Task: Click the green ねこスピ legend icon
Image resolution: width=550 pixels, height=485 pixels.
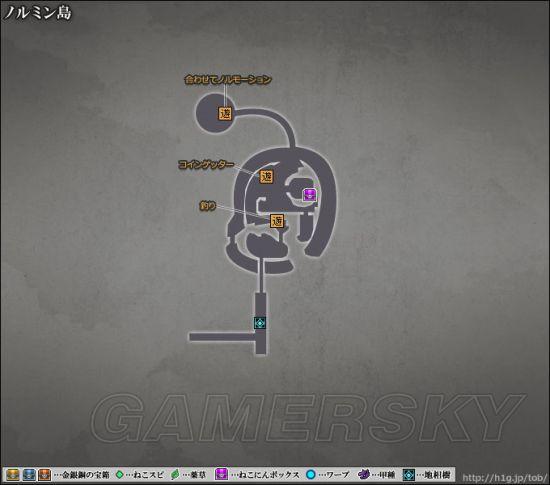Action: coord(120,475)
